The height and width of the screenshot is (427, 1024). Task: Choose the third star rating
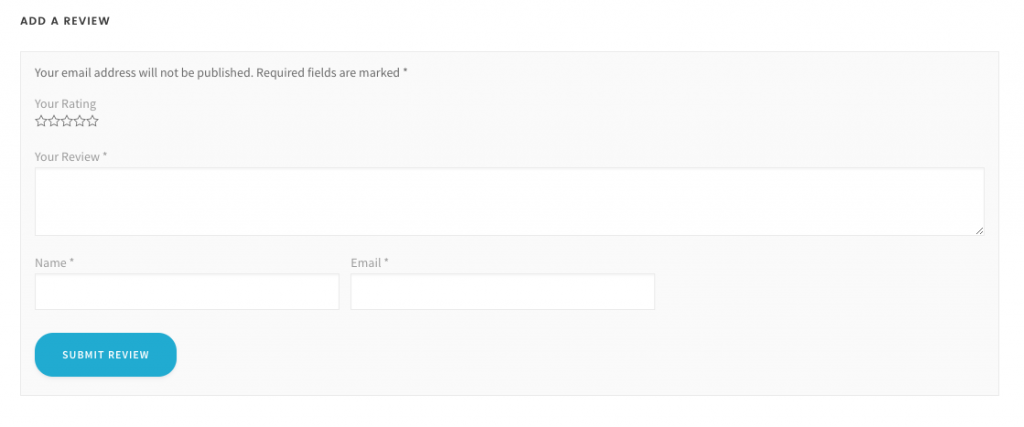coord(67,121)
